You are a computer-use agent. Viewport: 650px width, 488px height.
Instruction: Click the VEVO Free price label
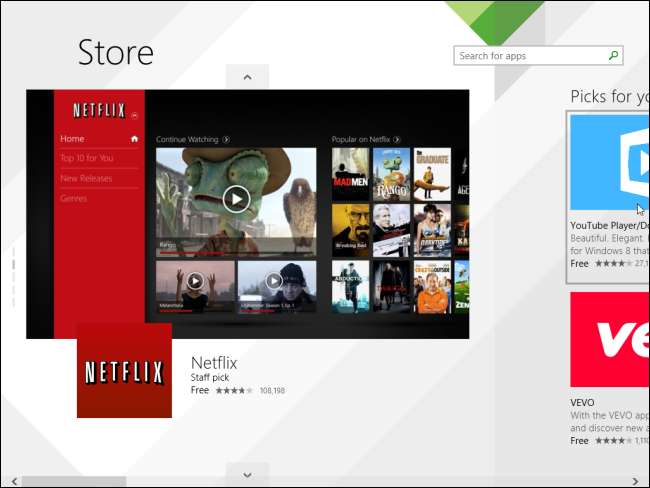580,441
